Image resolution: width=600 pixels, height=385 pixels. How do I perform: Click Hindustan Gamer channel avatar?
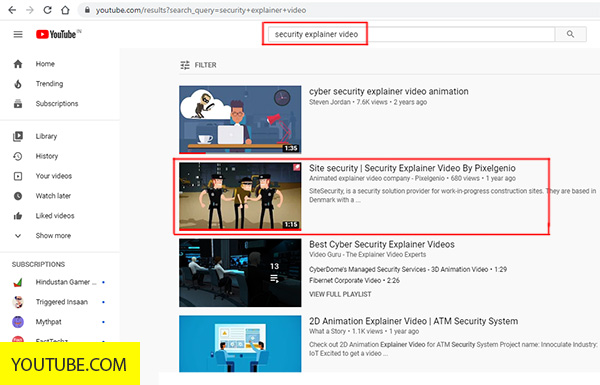(x=18, y=282)
